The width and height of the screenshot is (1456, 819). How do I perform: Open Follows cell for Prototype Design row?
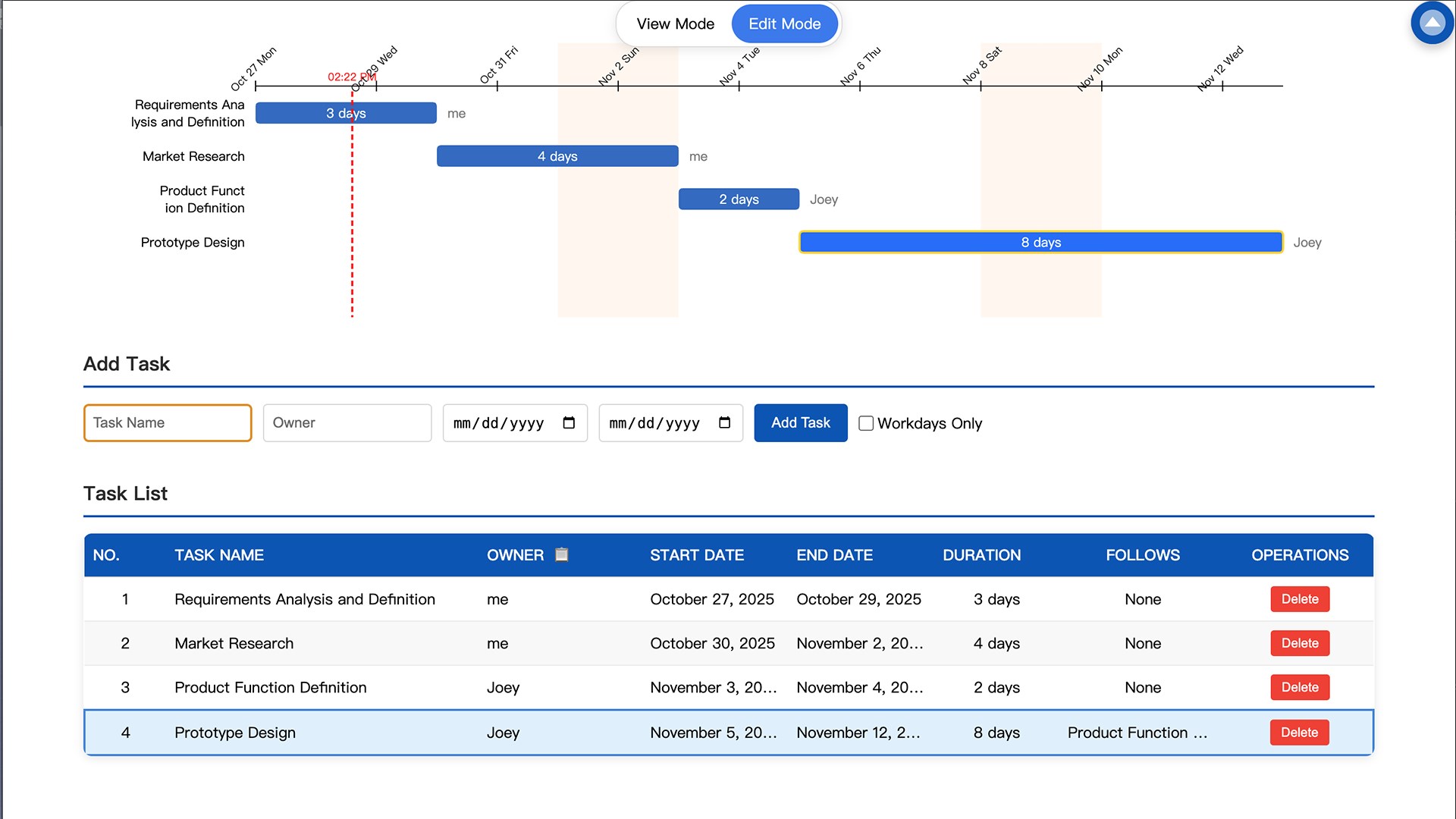tap(1137, 733)
